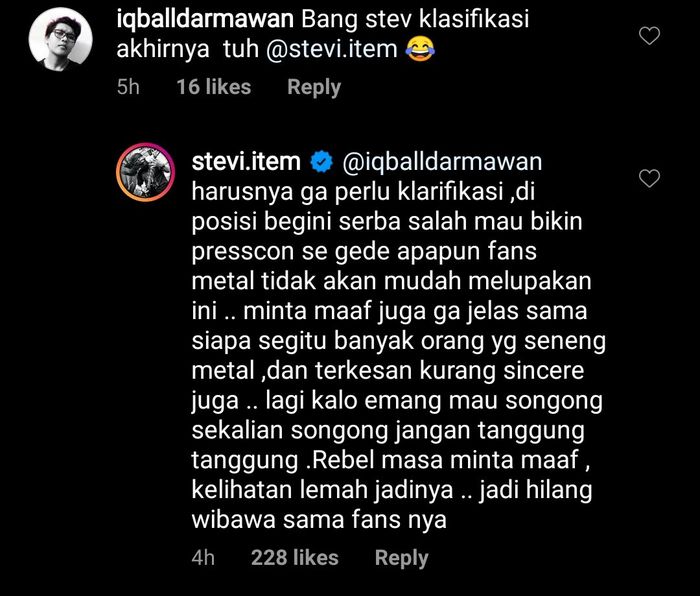Open the stevi.item username on the reply

click(246, 162)
